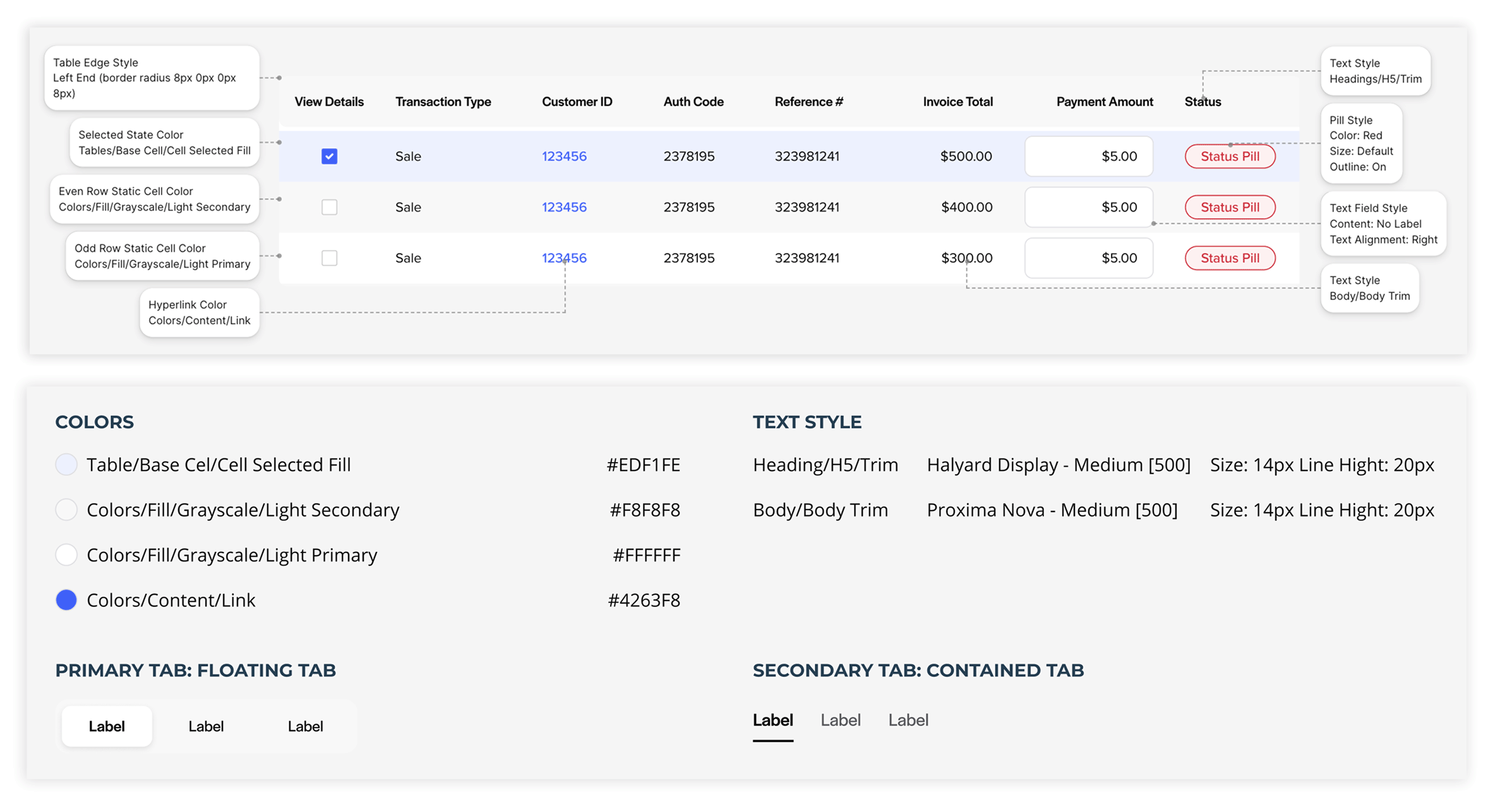Click the blue Colors/Content/Link swatch

tap(66, 600)
